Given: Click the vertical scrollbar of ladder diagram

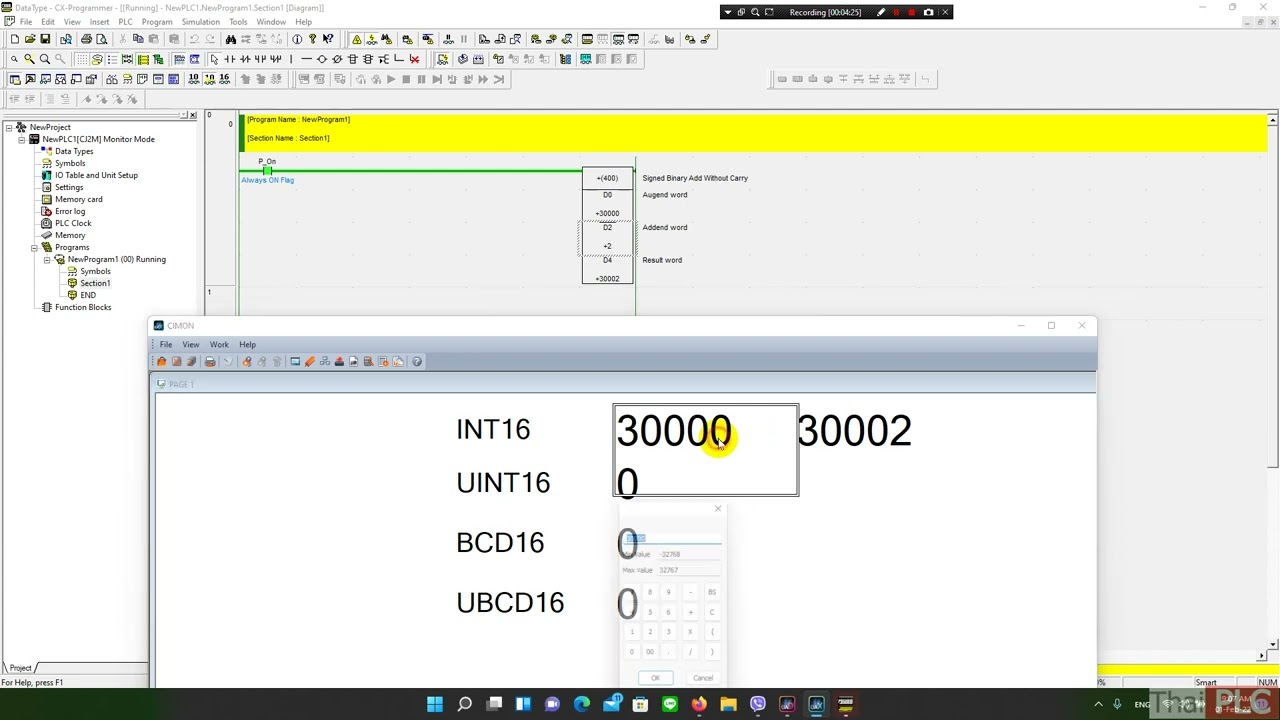Looking at the screenshot, I should 1272,382.
